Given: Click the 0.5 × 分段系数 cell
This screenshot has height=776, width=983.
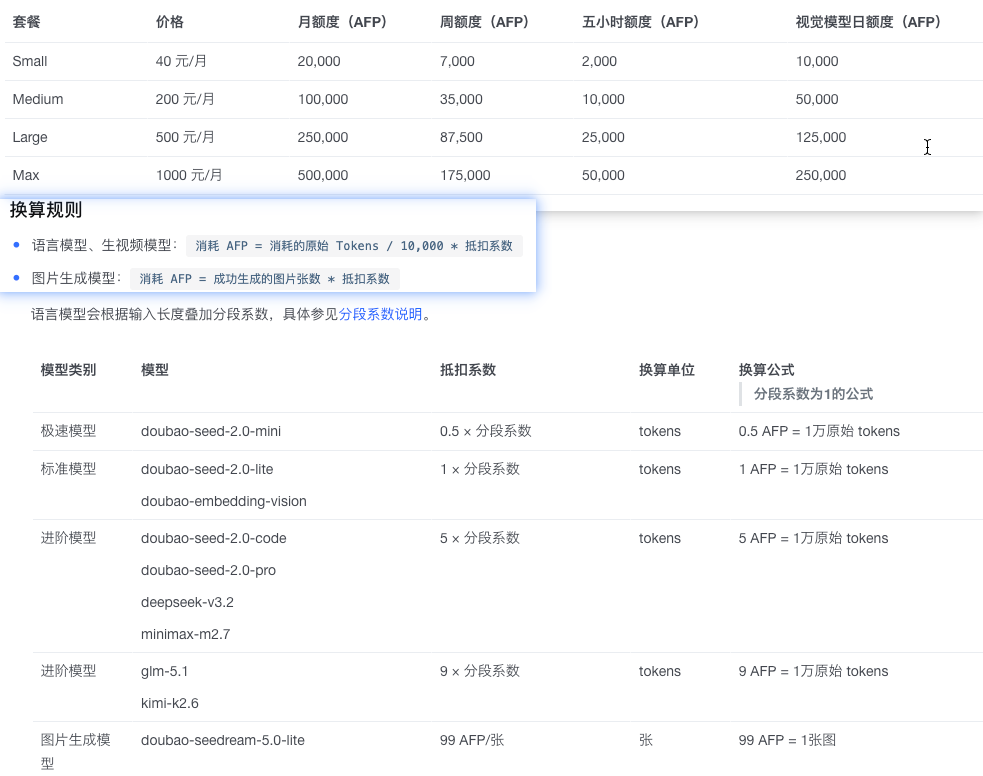Looking at the screenshot, I should click(x=485, y=431).
